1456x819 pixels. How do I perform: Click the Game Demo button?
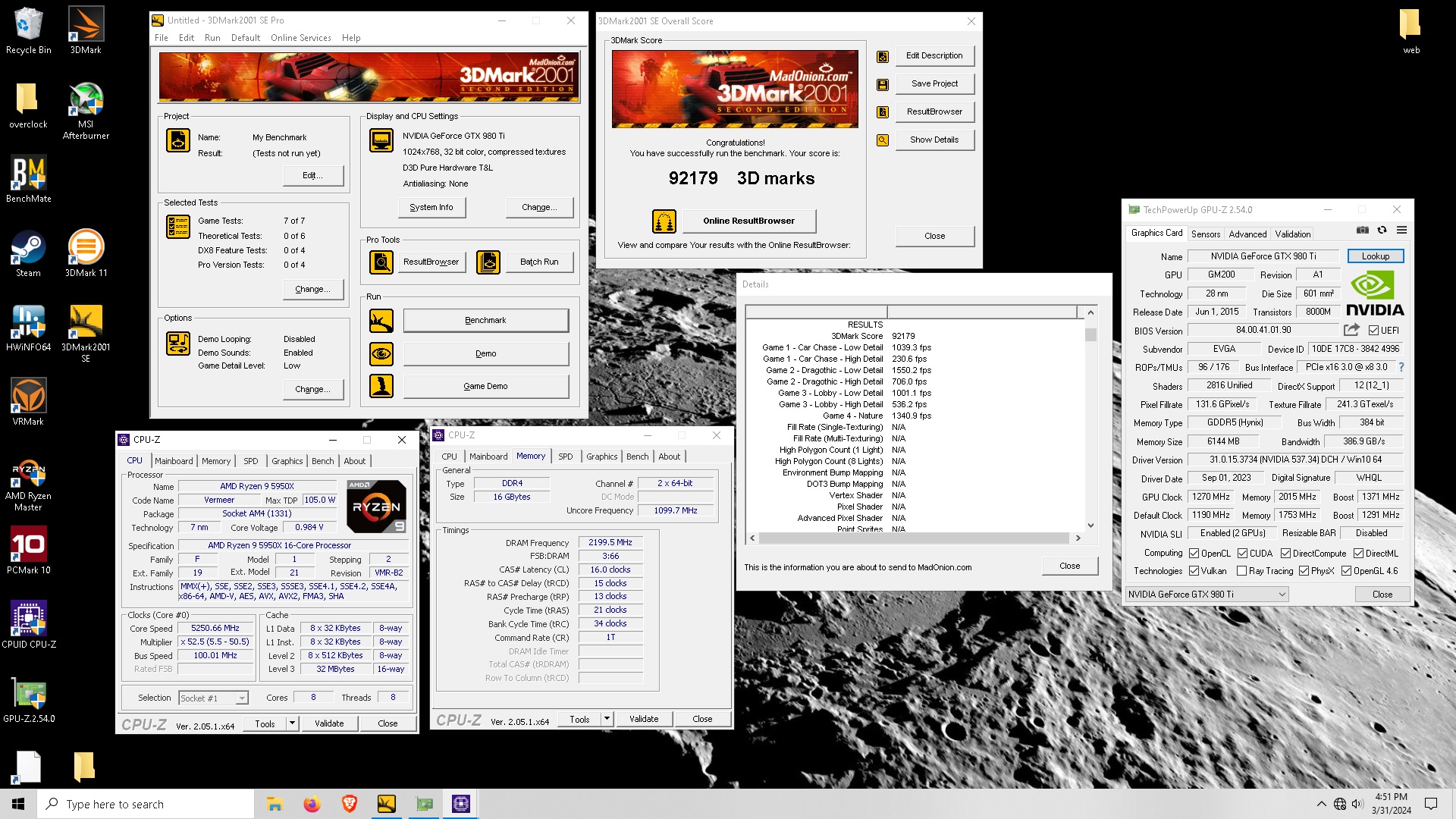point(485,386)
